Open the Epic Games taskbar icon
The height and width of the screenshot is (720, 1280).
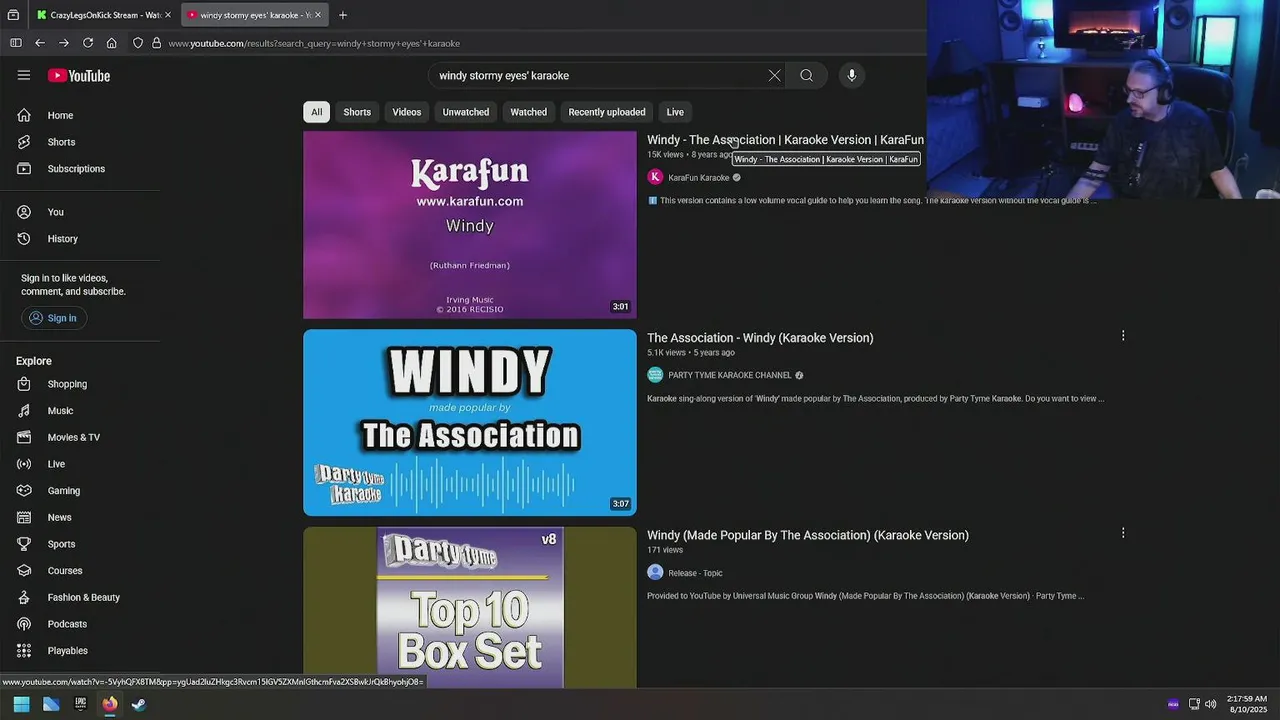click(81, 704)
